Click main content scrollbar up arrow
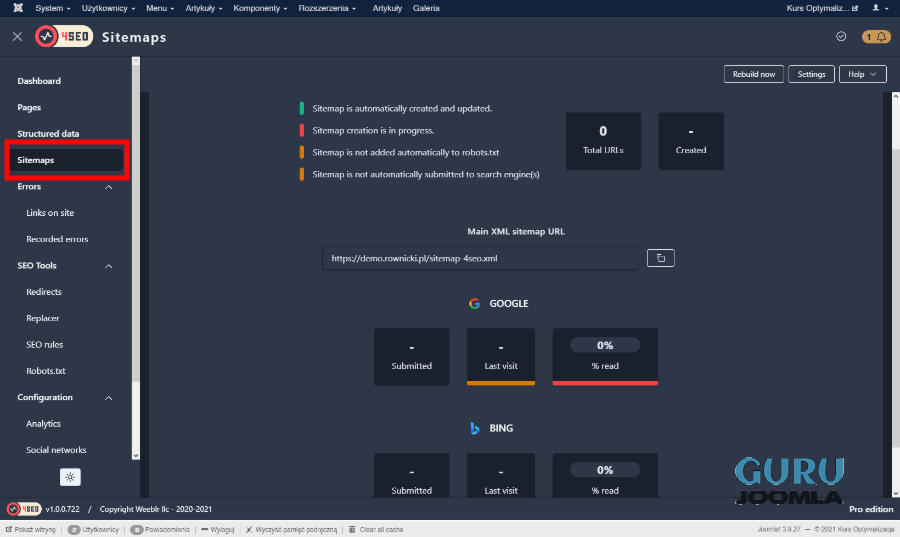 click(895, 96)
